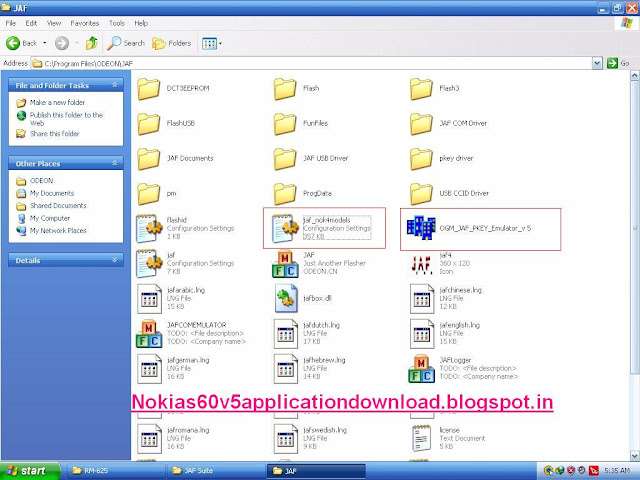Select the jafdutch.lng file icon
The width and height of the screenshot is (640, 480).
coord(285,333)
